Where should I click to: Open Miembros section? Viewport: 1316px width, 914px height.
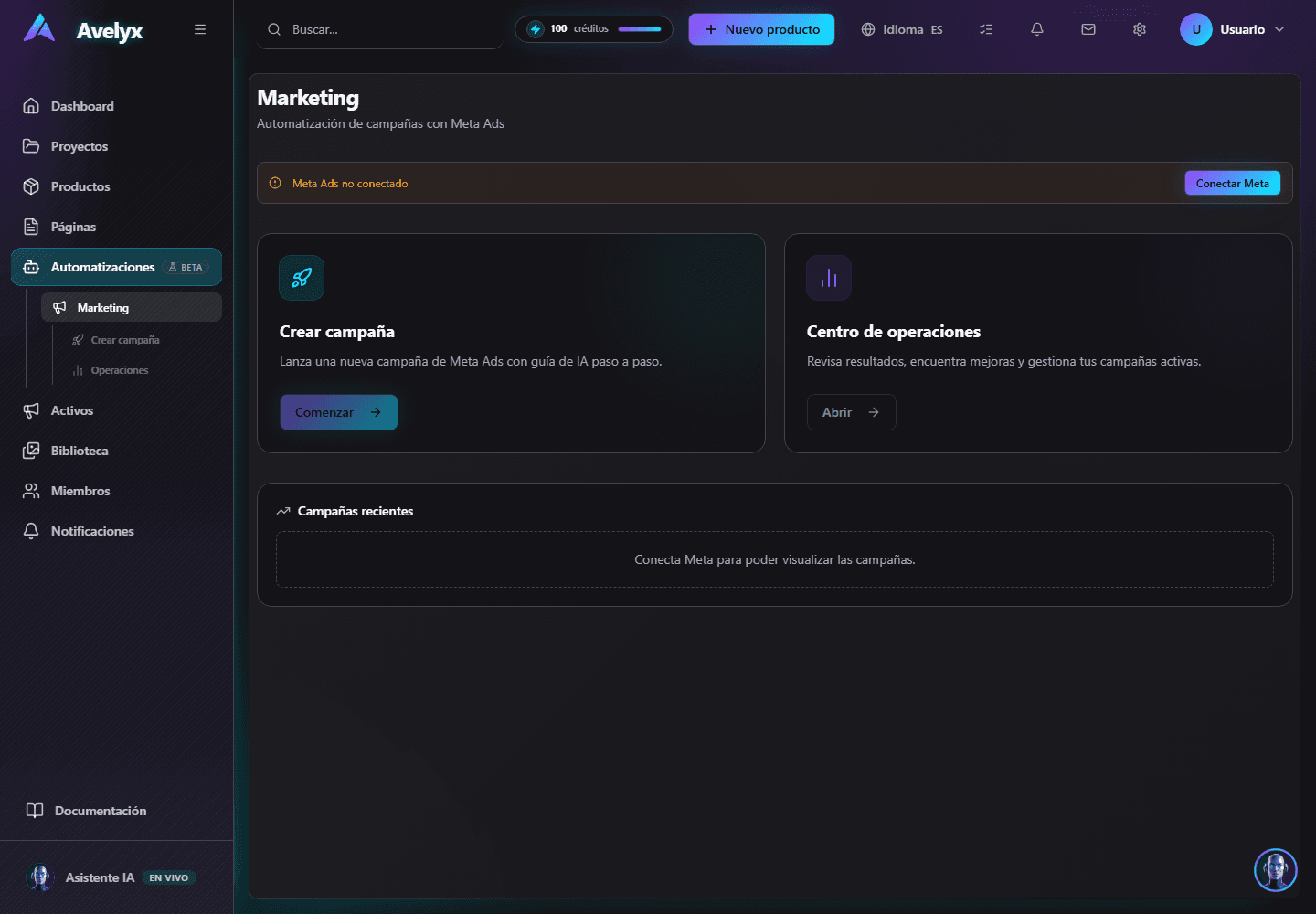116,491
